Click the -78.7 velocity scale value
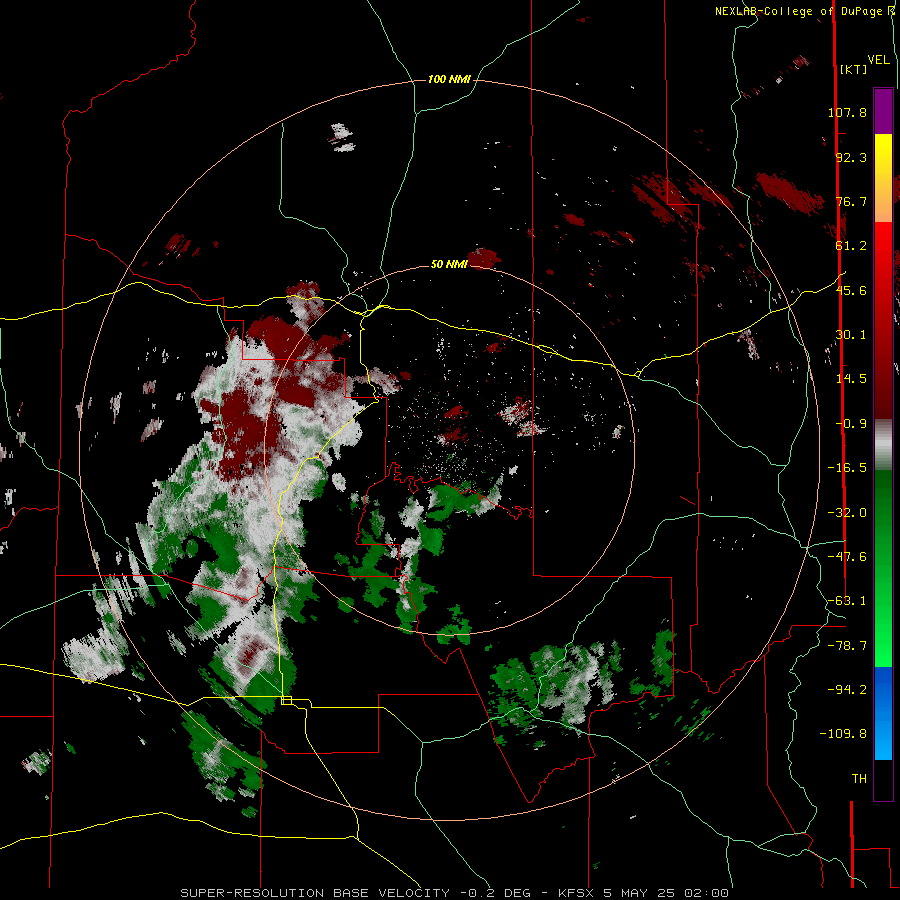This screenshot has width=900, height=900. (847, 646)
